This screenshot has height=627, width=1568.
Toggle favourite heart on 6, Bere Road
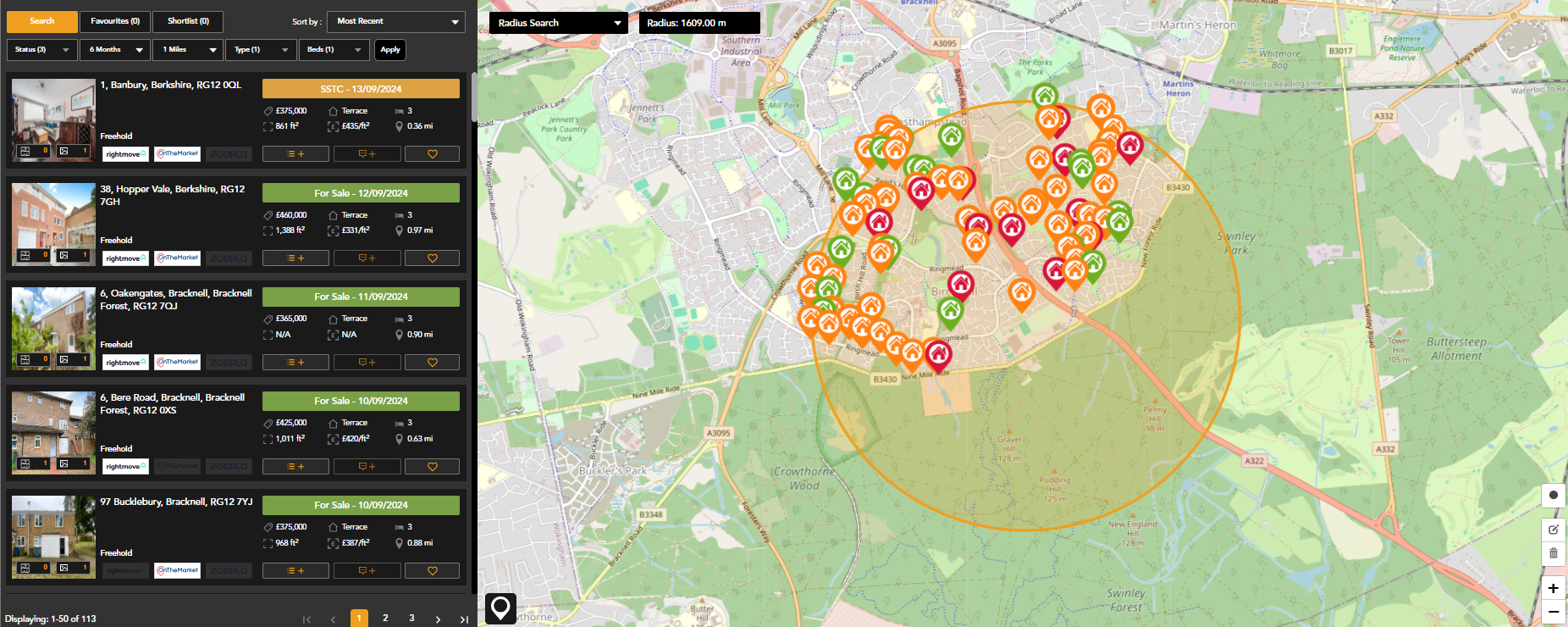click(x=432, y=467)
